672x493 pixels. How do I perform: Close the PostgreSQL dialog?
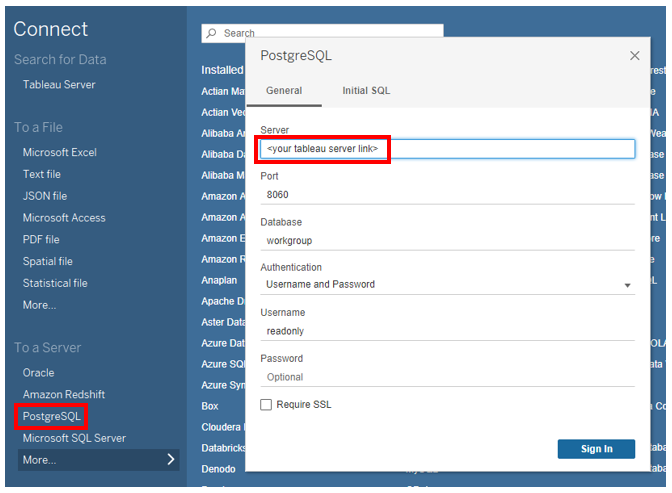pos(635,56)
